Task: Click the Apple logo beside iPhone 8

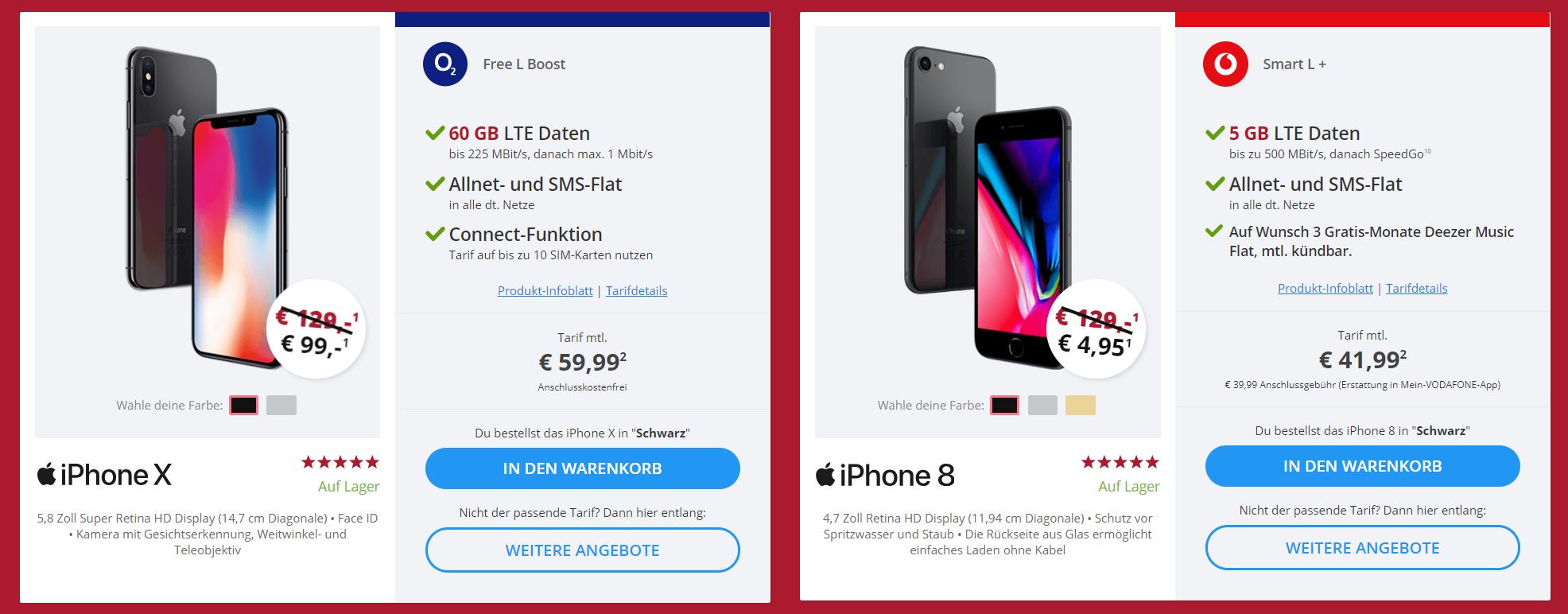Action: pyautogui.click(x=825, y=474)
